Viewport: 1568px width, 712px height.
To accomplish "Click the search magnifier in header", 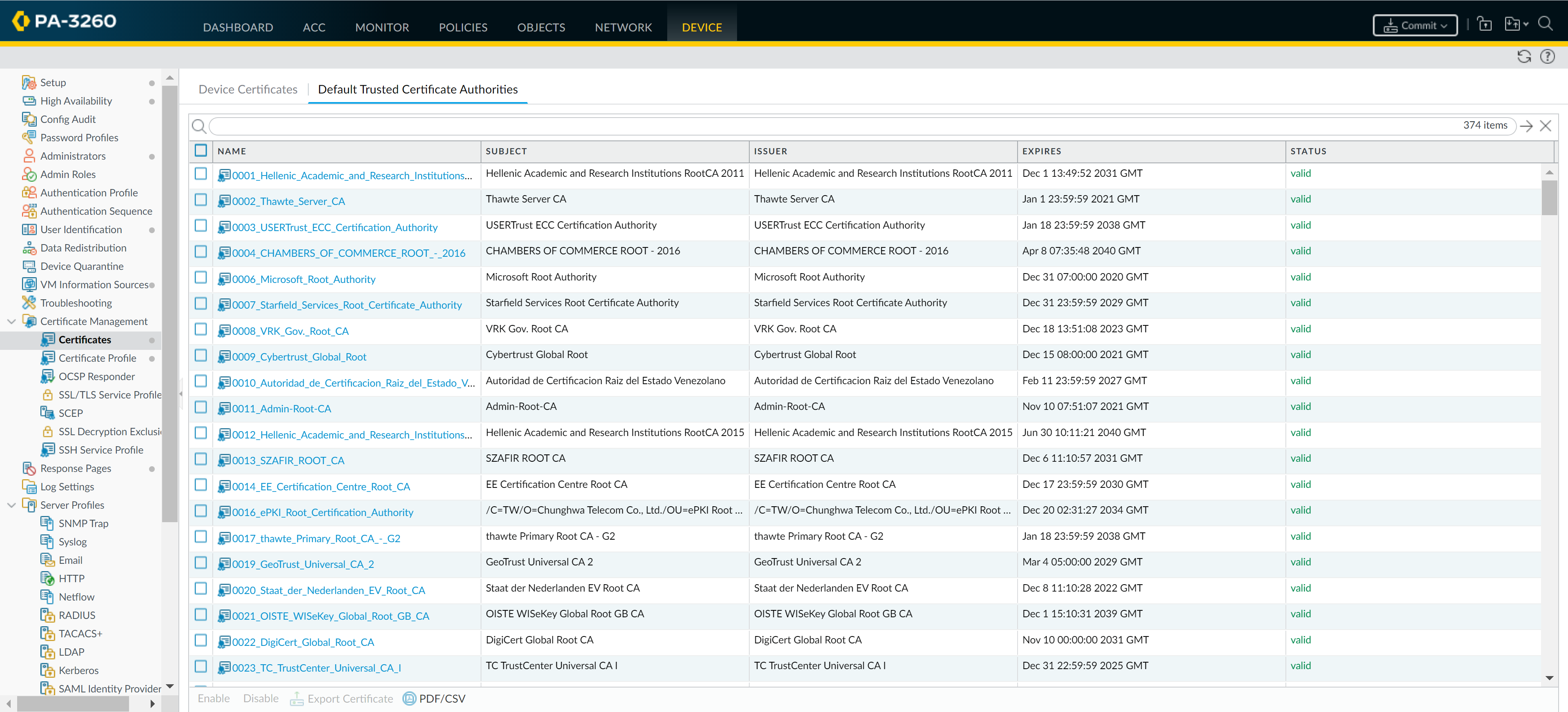I will click(1545, 24).
